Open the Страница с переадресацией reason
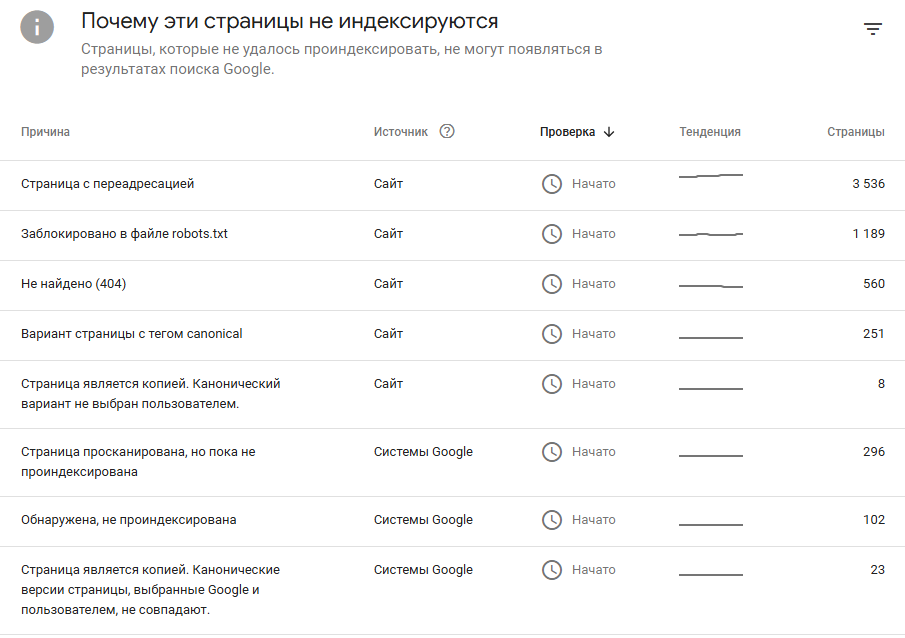The image size is (905, 638). (x=107, y=184)
